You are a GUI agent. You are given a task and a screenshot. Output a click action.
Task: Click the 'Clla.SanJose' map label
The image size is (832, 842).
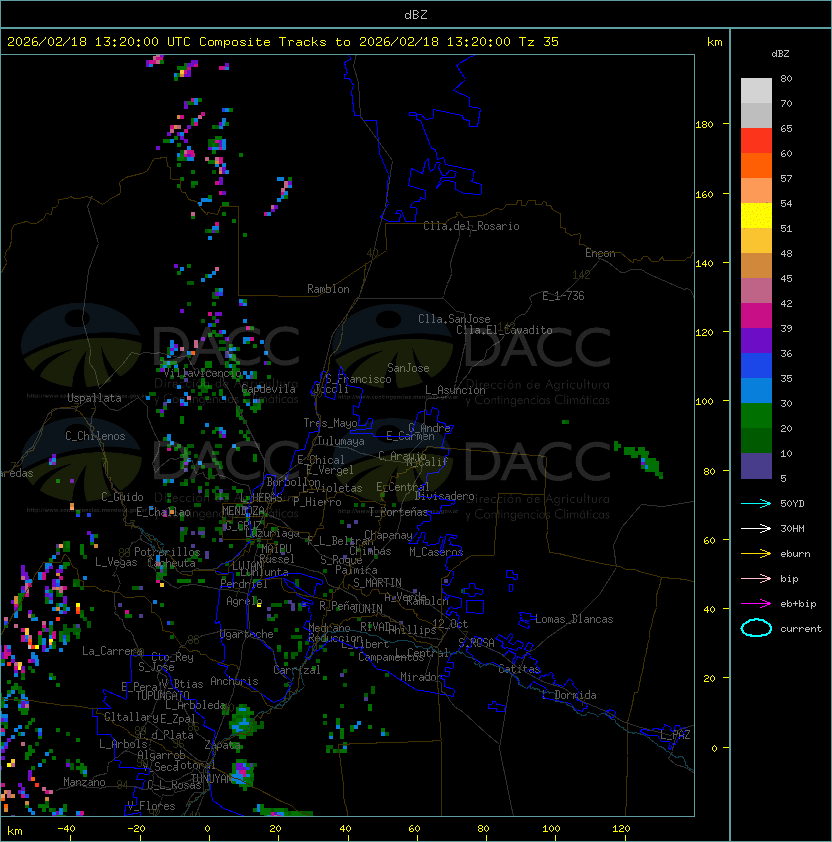click(x=454, y=319)
